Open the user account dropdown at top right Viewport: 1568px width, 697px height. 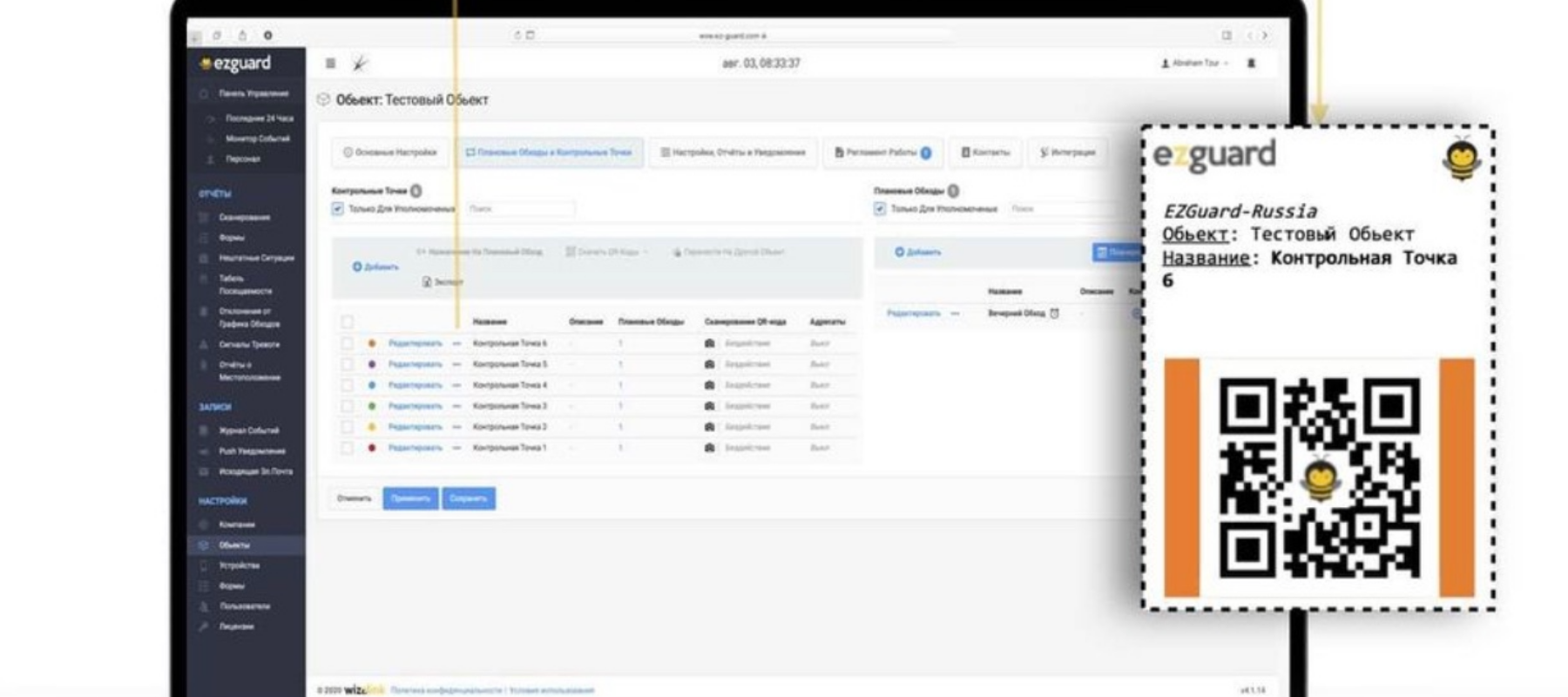(x=1195, y=64)
